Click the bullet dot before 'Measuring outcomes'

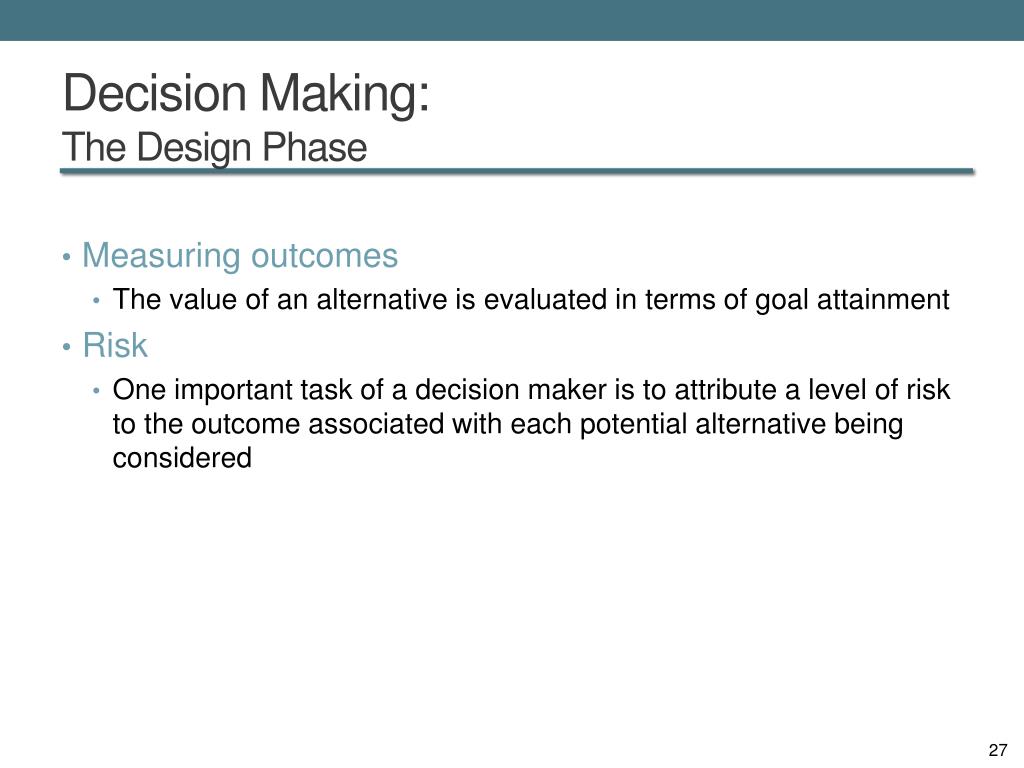(66, 257)
